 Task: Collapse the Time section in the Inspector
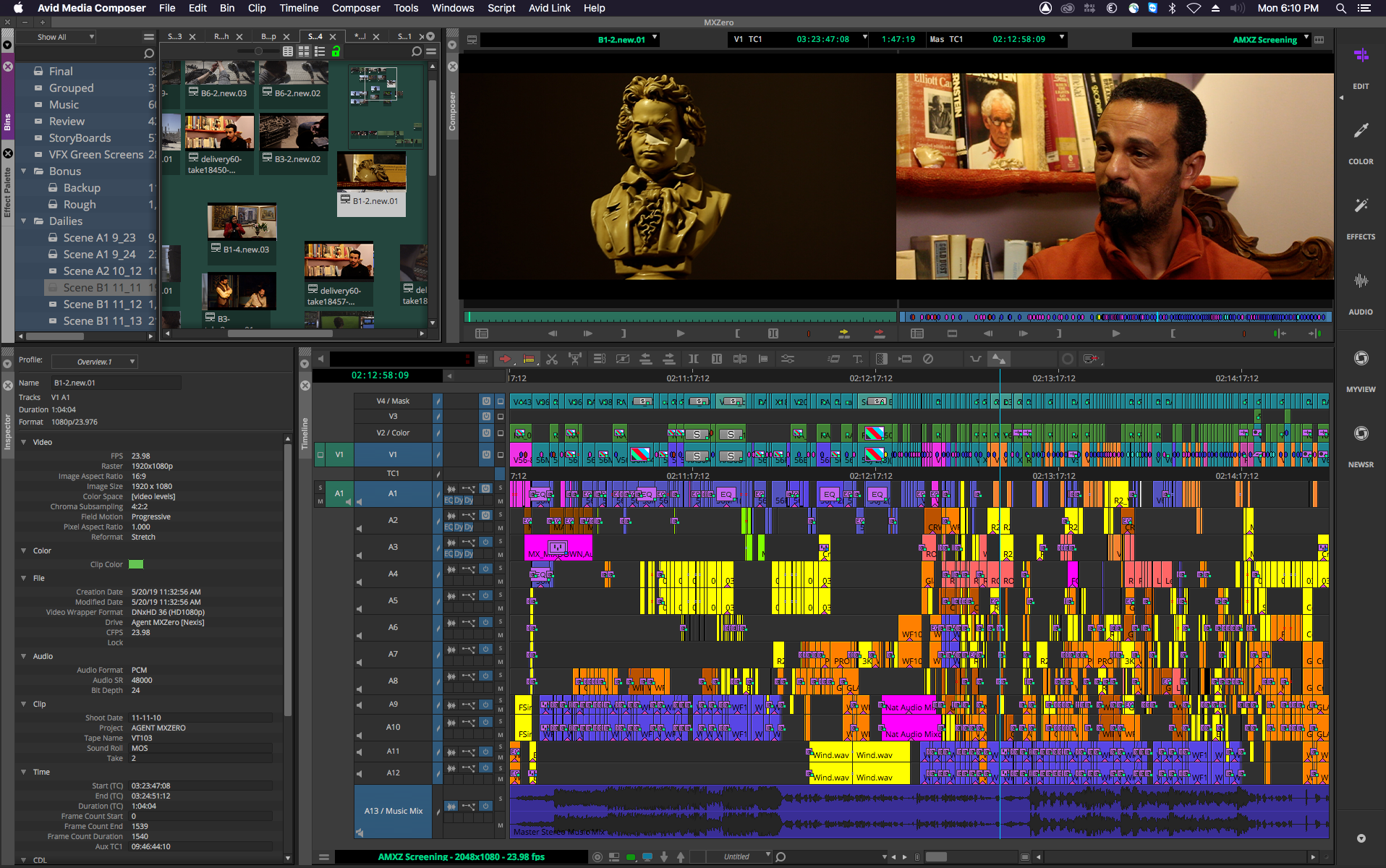[x=24, y=772]
